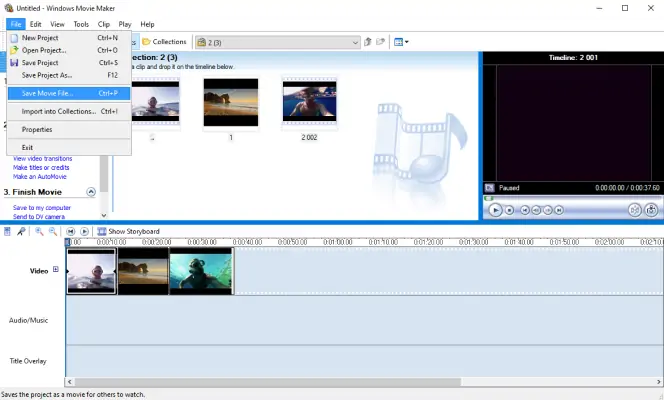Click the Audio/Music track area
The image size is (664, 400).
(365, 320)
